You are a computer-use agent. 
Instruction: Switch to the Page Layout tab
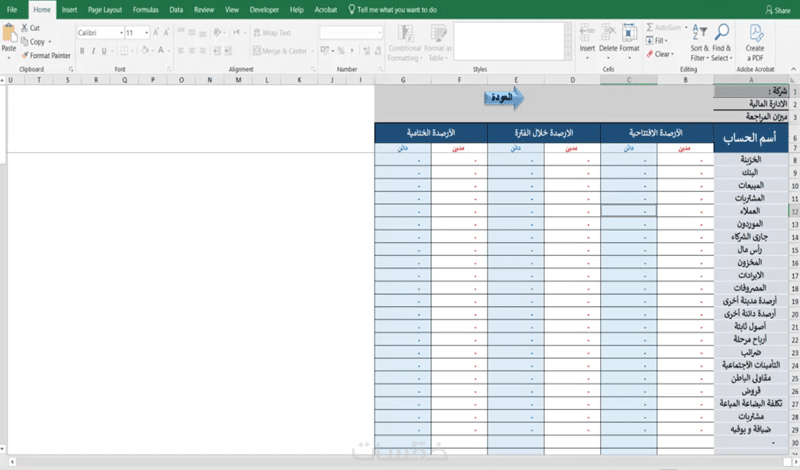coord(105,10)
